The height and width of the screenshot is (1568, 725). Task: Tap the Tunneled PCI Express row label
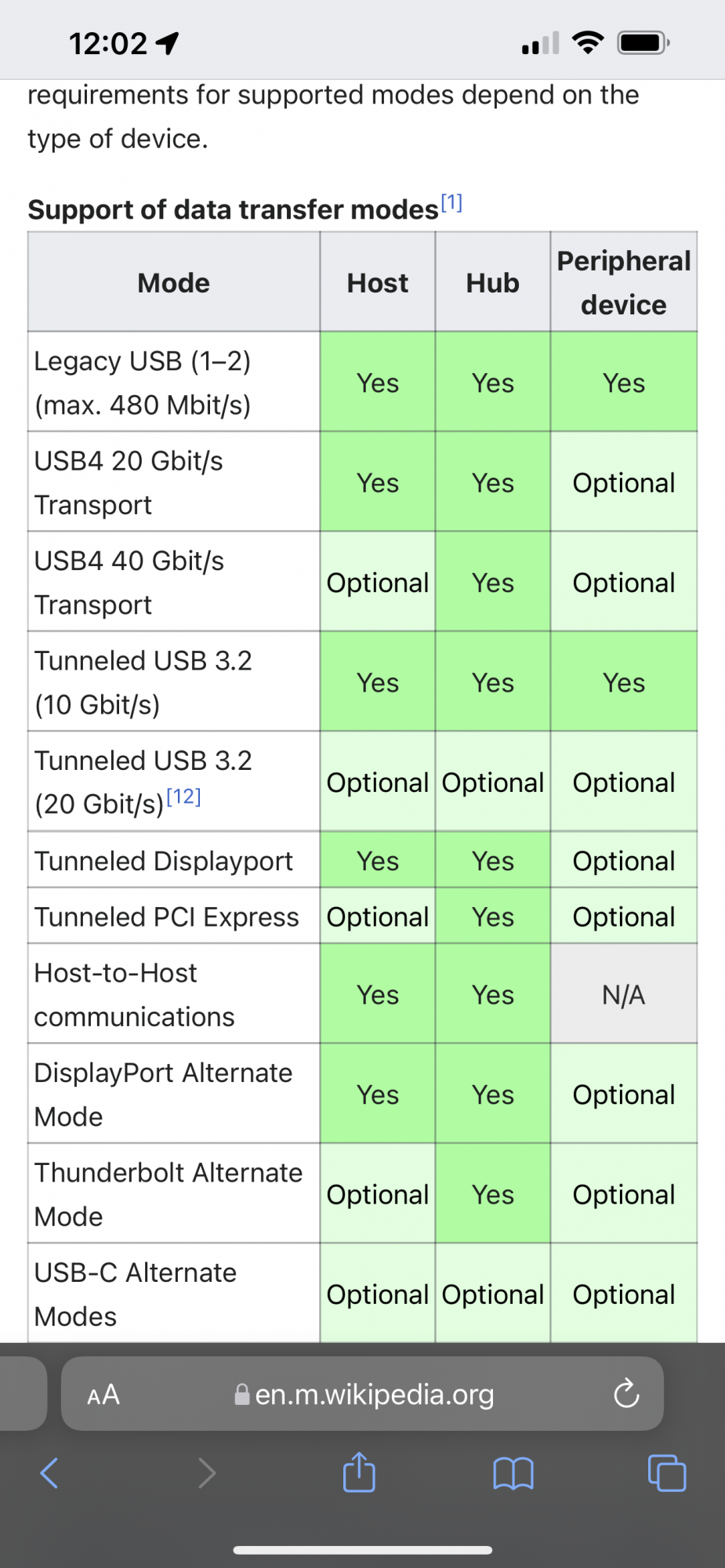pos(166,916)
